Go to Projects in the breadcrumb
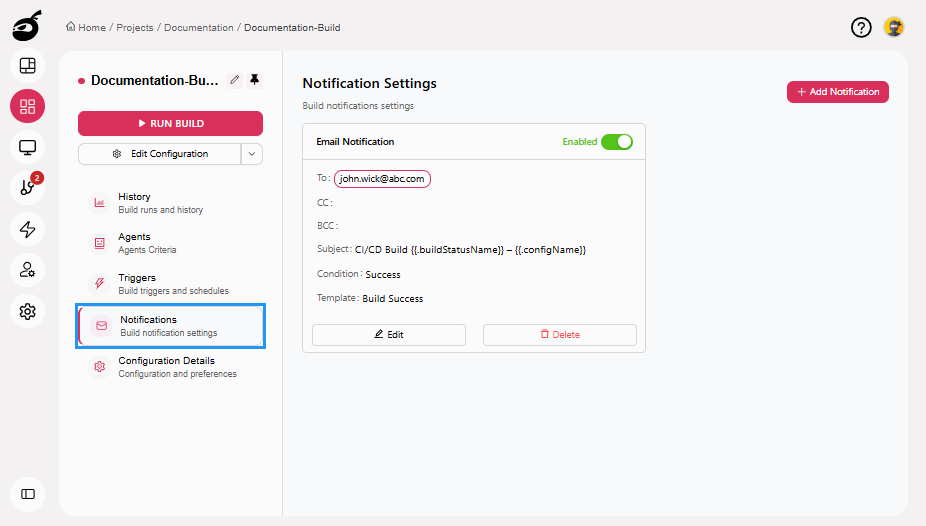 tap(135, 28)
